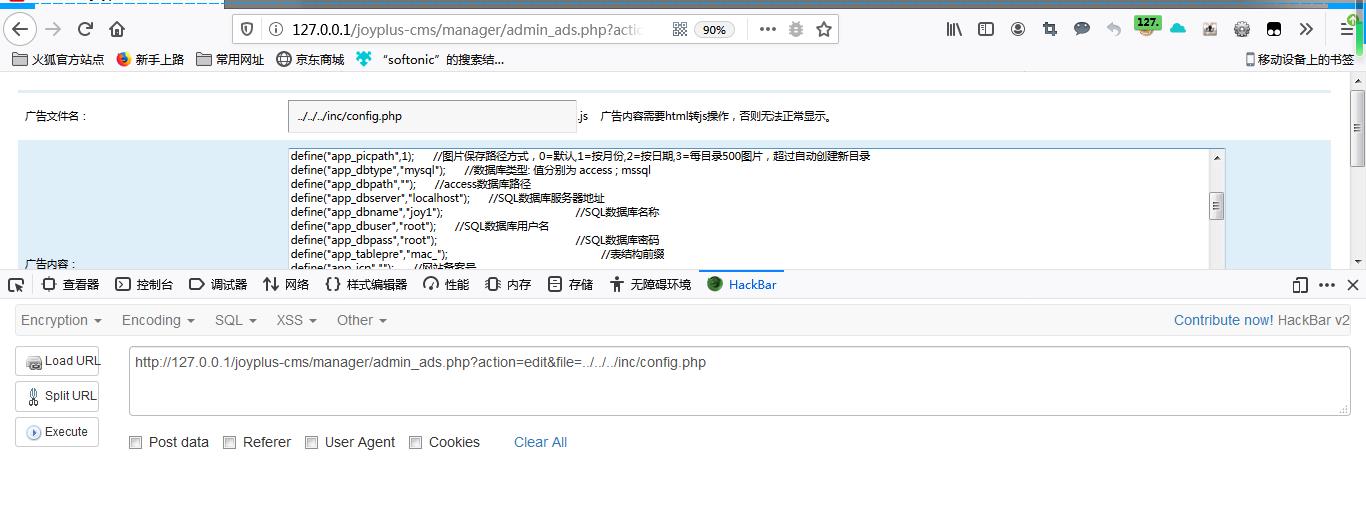Reload the current page

tap(86, 29)
